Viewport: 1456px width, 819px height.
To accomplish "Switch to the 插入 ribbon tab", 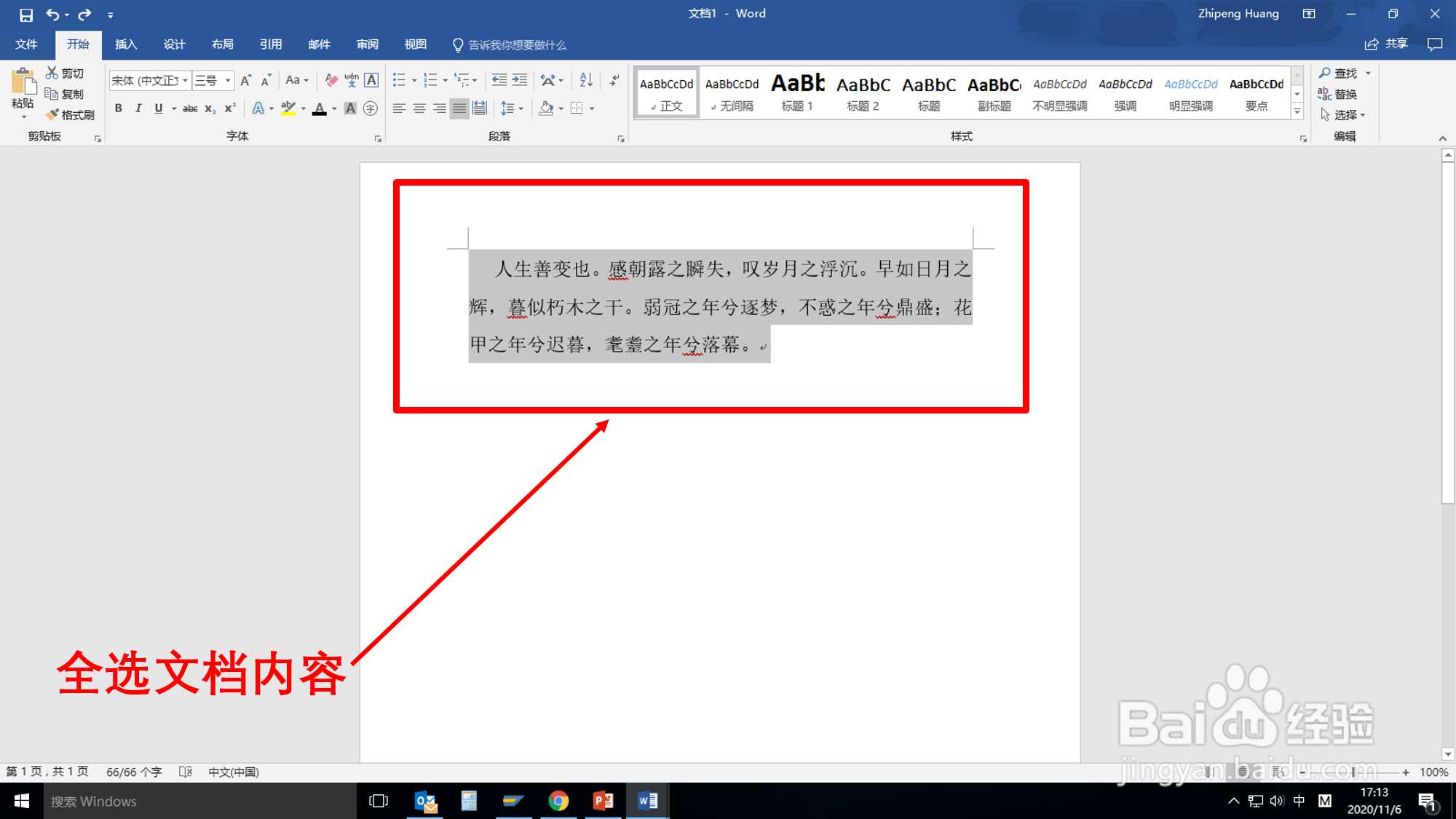I will [125, 44].
